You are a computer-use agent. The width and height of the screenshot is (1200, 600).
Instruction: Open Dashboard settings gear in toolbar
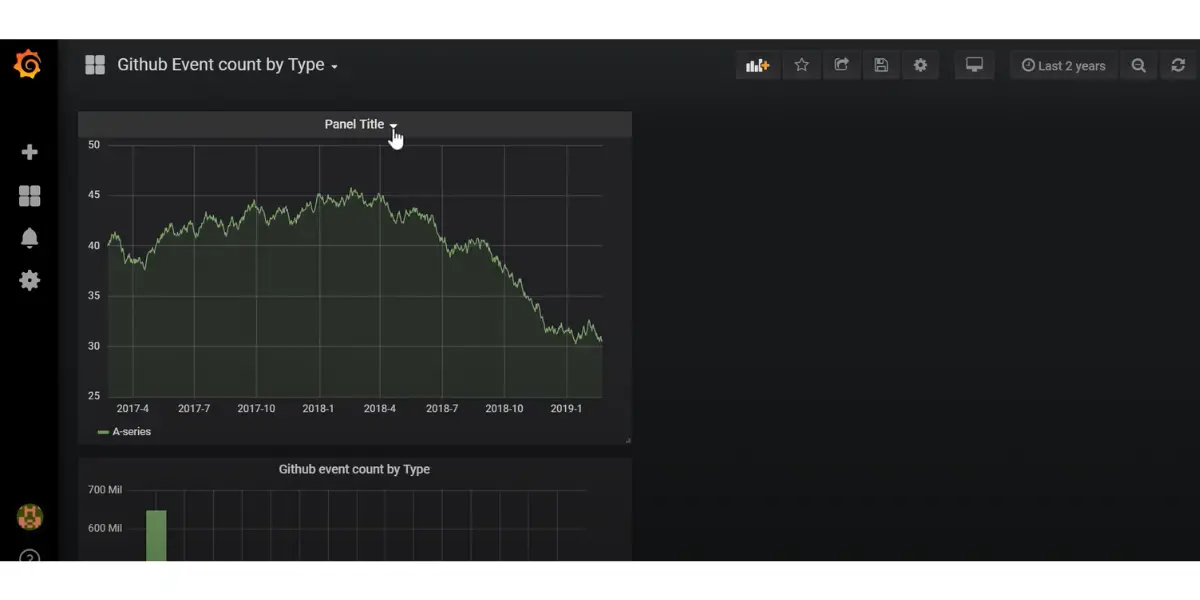pos(920,65)
